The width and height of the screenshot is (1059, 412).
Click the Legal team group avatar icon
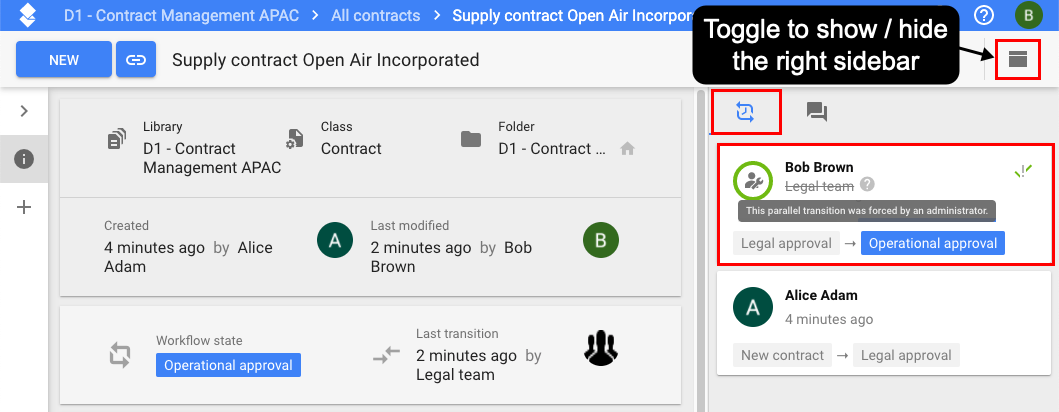pyautogui.click(x=600, y=349)
